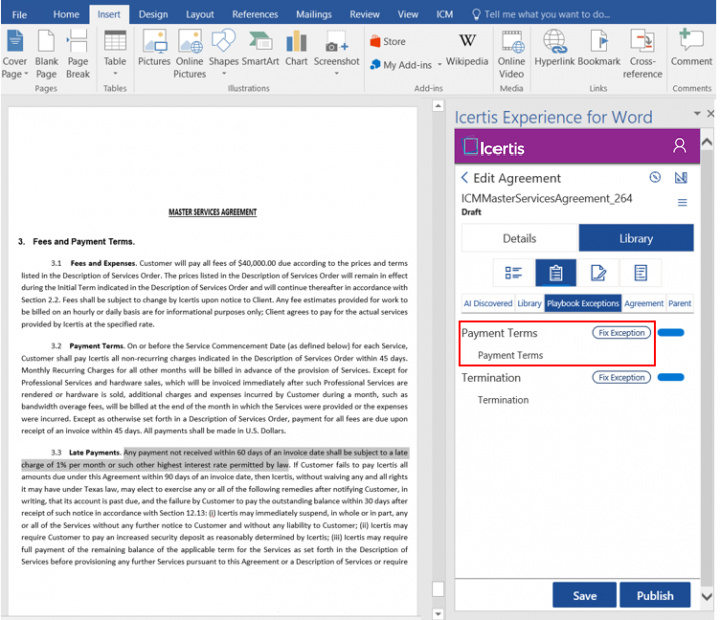The image size is (720, 620).
Task: Insert a Blank Page
Action: 46,54
